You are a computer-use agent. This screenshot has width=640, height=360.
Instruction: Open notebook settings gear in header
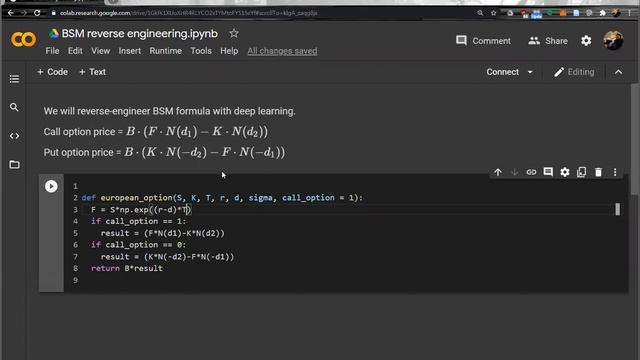tap(586, 40)
